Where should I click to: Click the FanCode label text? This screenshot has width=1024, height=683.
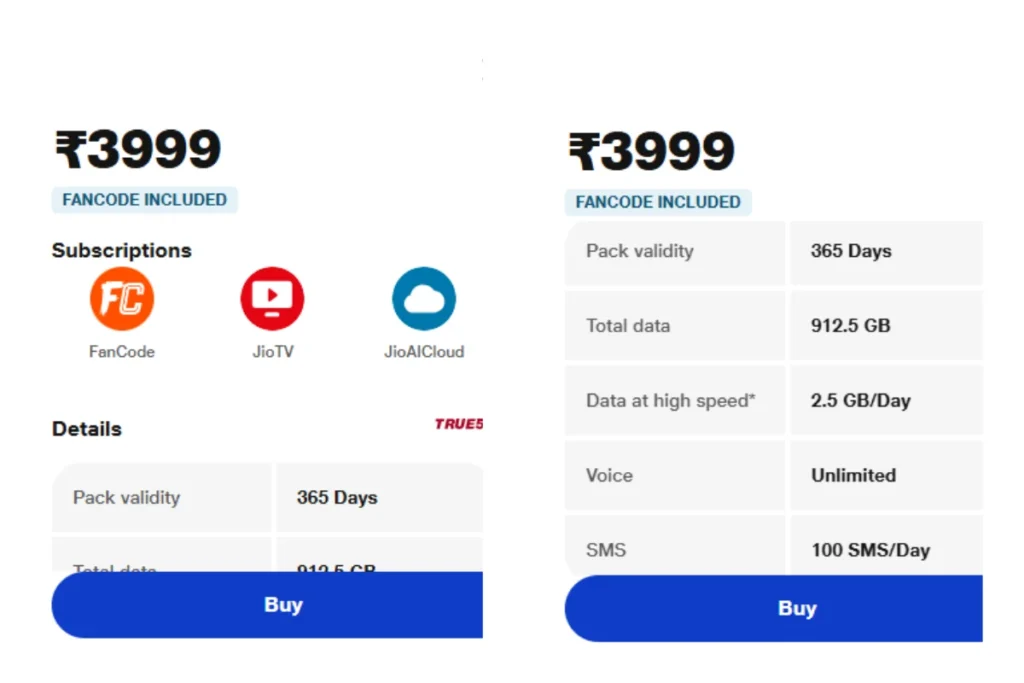click(x=121, y=352)
